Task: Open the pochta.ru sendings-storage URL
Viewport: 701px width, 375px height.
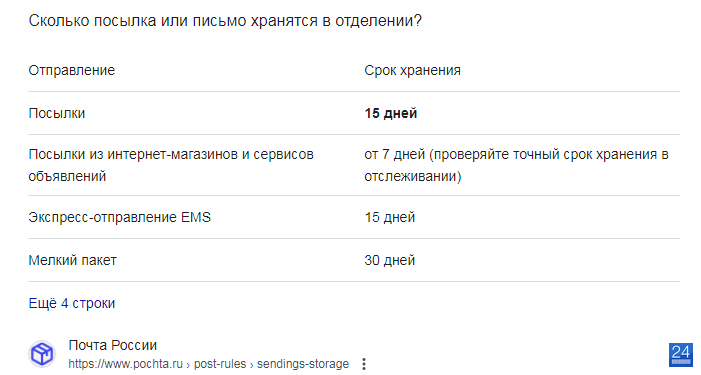Action: pos(208,364)
